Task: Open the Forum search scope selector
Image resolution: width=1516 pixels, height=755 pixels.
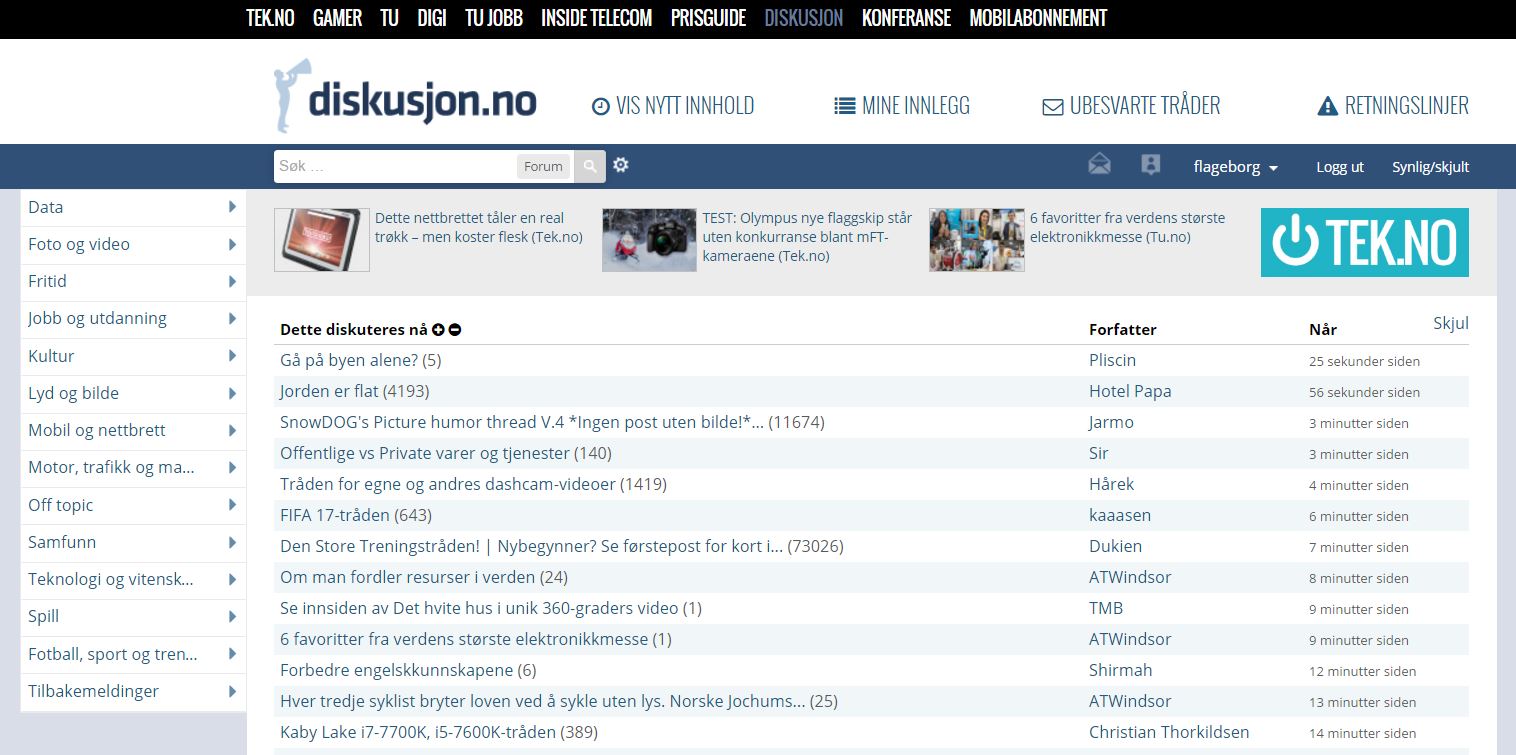Action: point(543,166)
